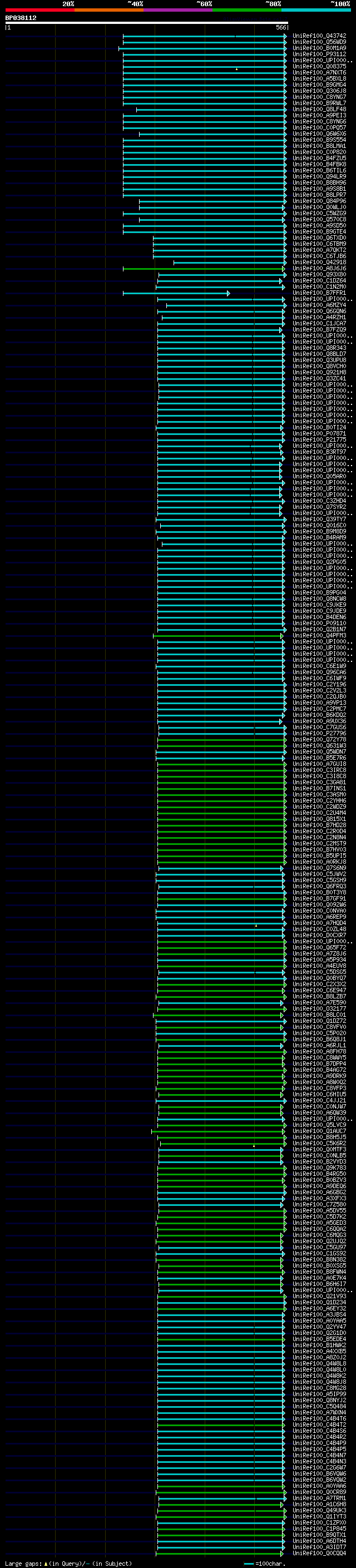This screenshot has width=356, height=1568.
Task: Click label UniRef100_Q7S6N9
Action: click(x=319, y=868)
